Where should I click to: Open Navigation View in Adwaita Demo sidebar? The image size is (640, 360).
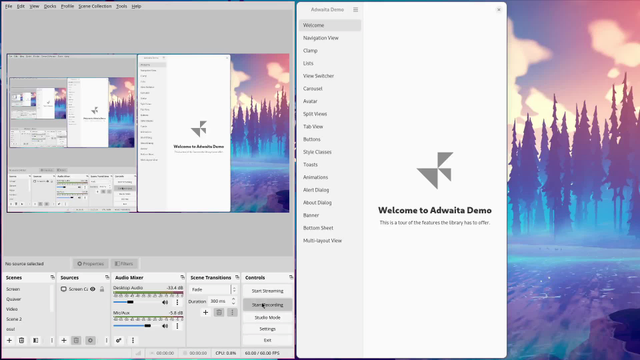[330, 38]
